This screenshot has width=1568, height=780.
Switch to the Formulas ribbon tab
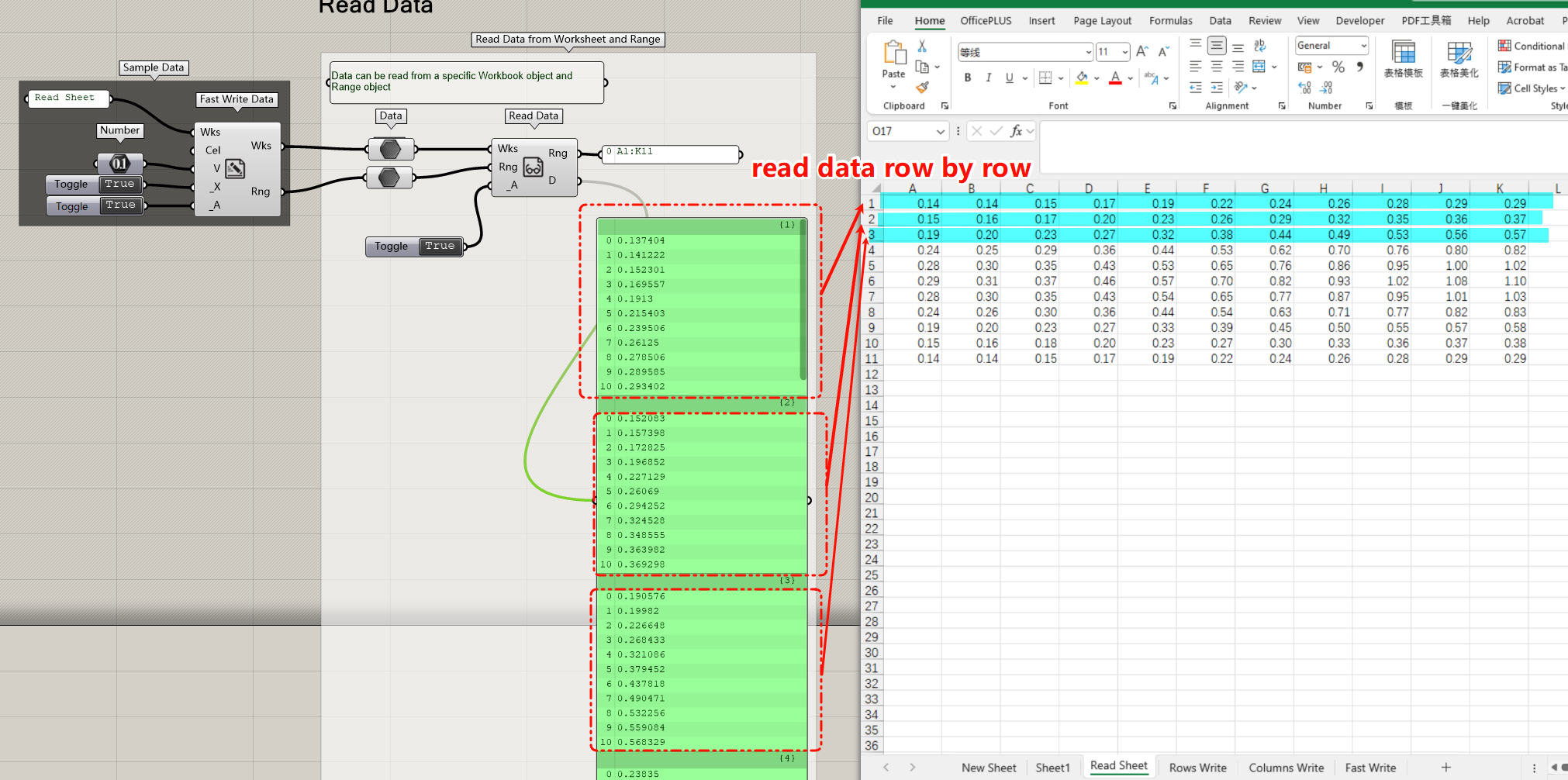[x=1171, y=21]
